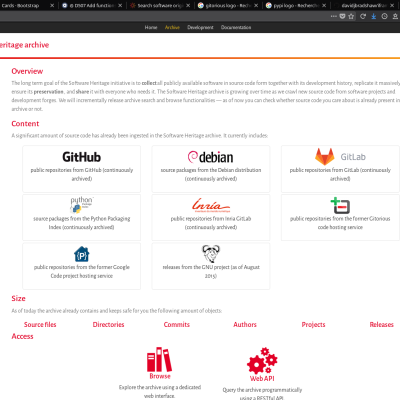Screen dimensions: 400x400
Task: Open the page actions ellipsis menu
Action: coord(333,16)
